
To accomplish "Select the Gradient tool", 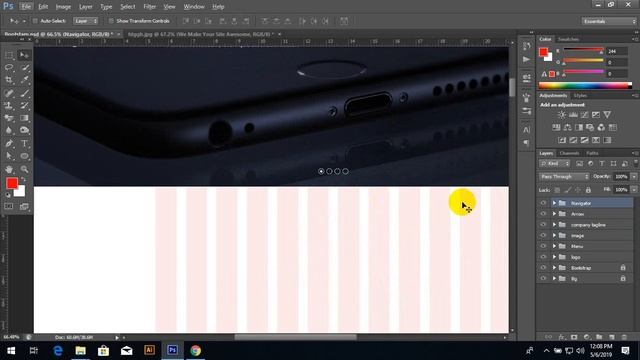I will click(x=24, y=118).
